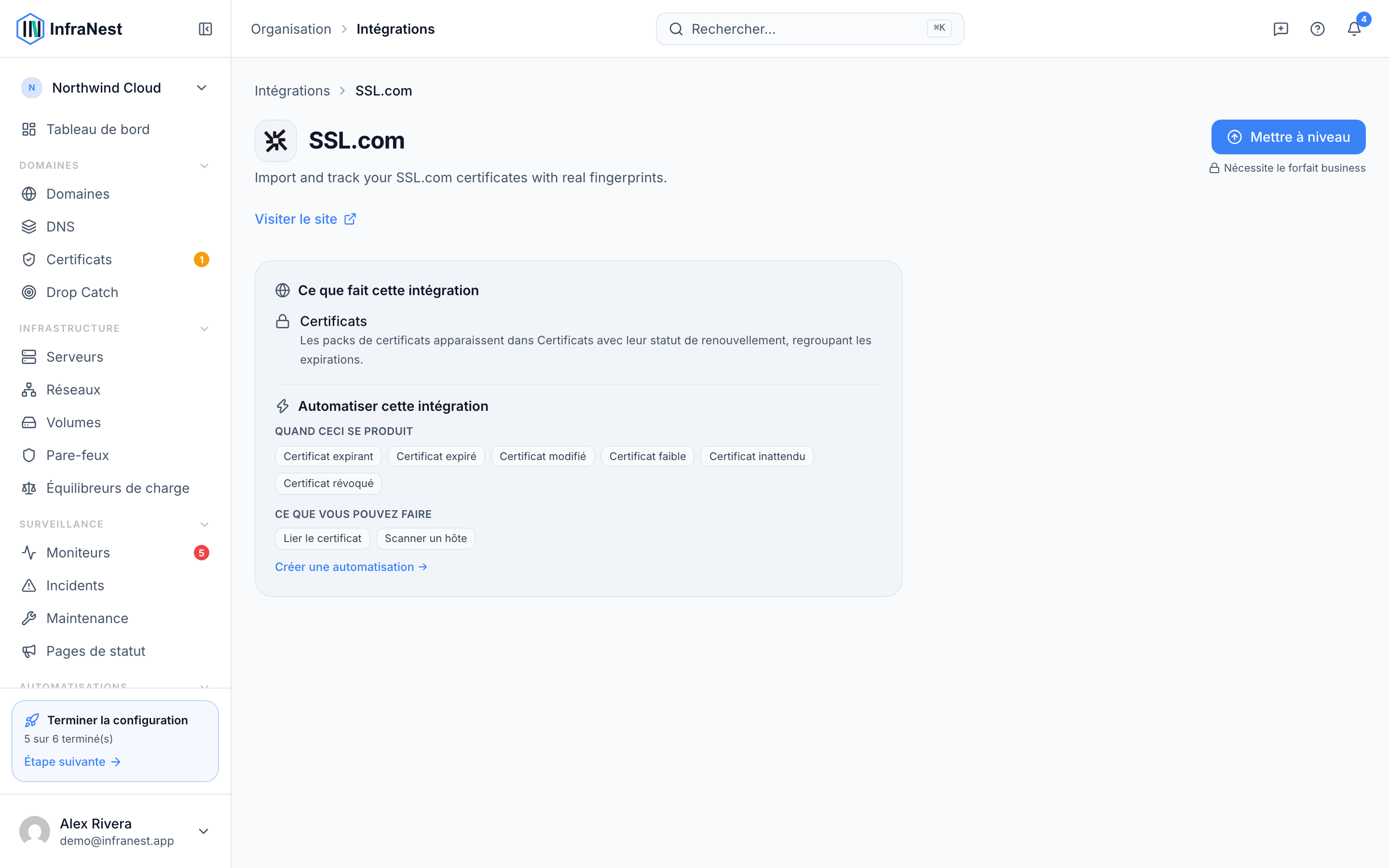Click the Tableau de bord grid icon
Viewport: 1389px width, 868px height.
point(29,129)
